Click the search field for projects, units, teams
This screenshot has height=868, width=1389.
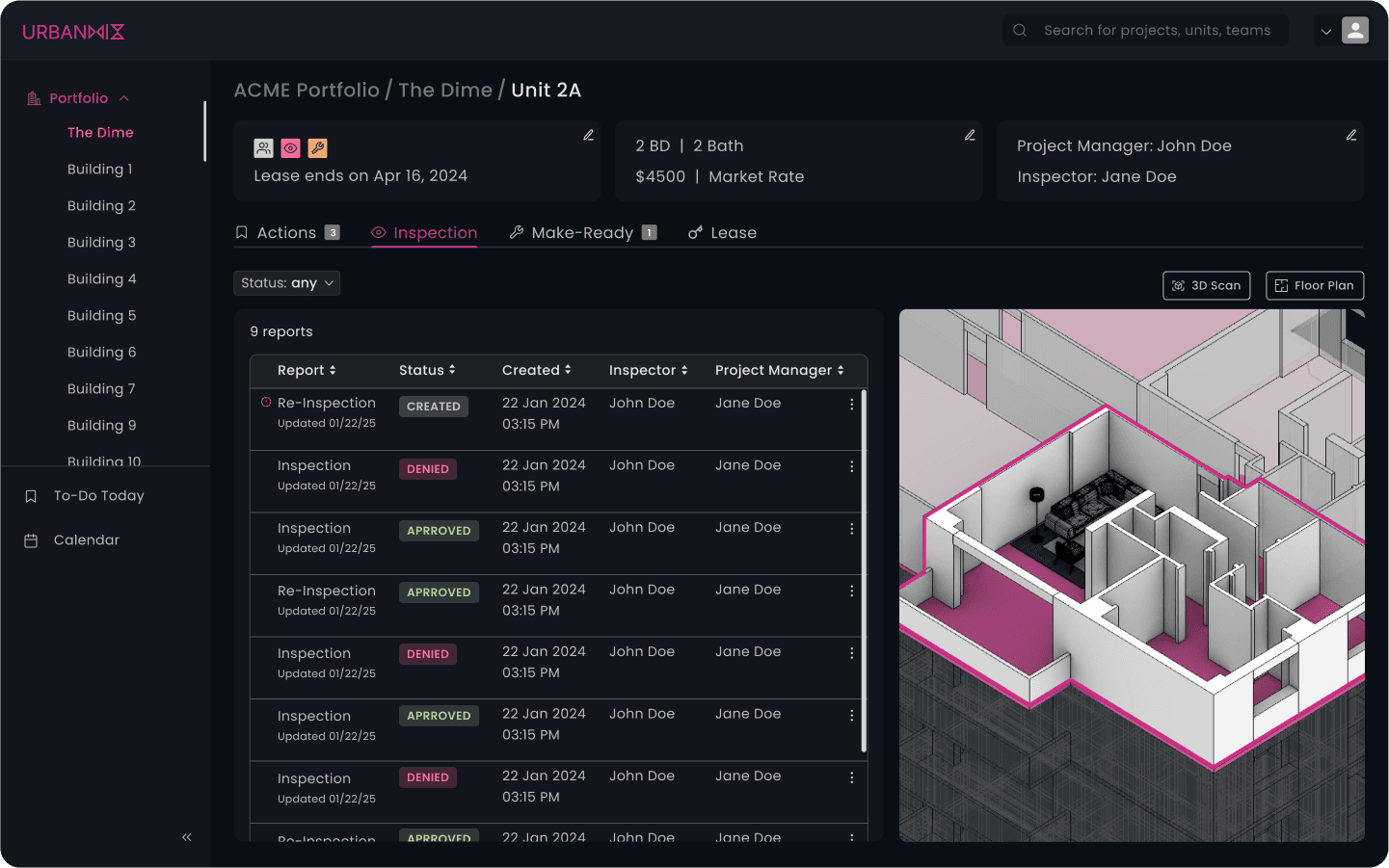click(1145, 31)
